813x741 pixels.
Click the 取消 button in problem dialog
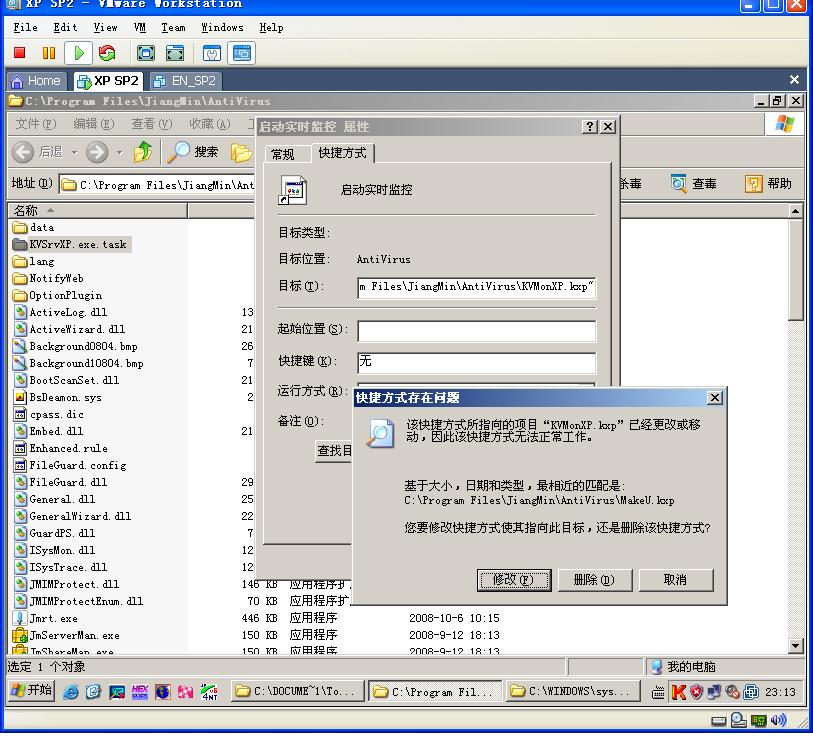[676, 580]
